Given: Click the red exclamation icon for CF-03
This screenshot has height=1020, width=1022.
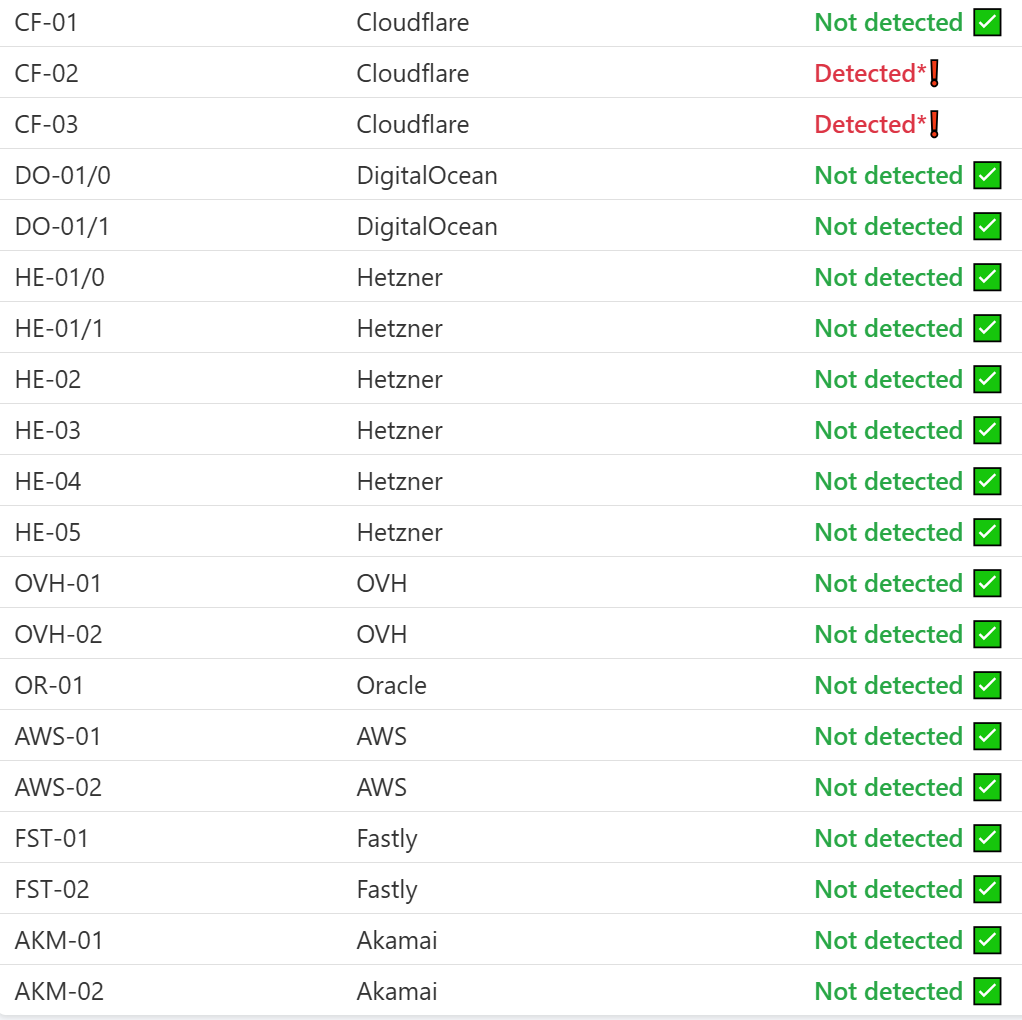Looking at the screenshot, I should pos(934,125).
